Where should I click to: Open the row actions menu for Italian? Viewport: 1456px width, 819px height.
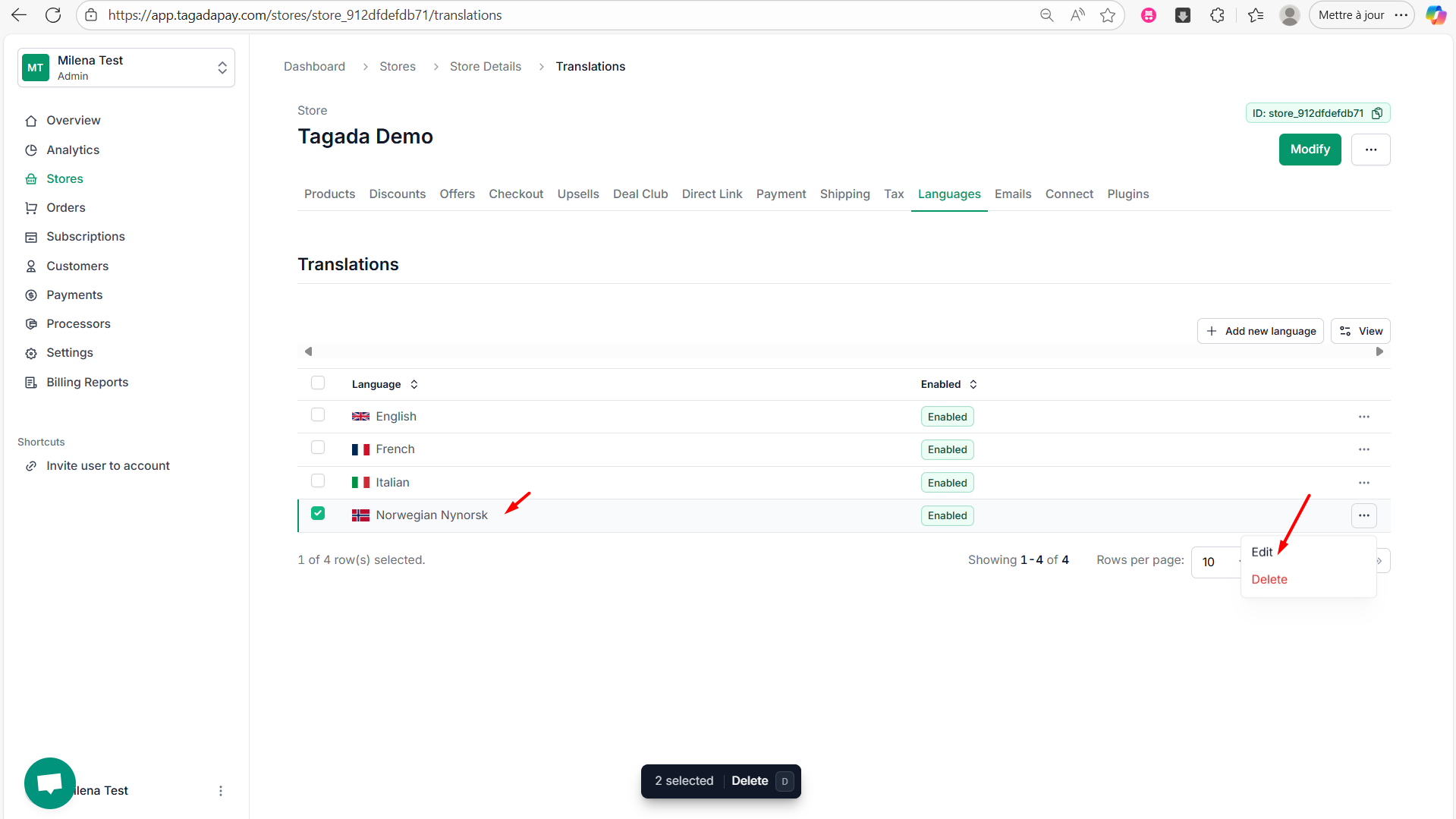point(1363,483)
